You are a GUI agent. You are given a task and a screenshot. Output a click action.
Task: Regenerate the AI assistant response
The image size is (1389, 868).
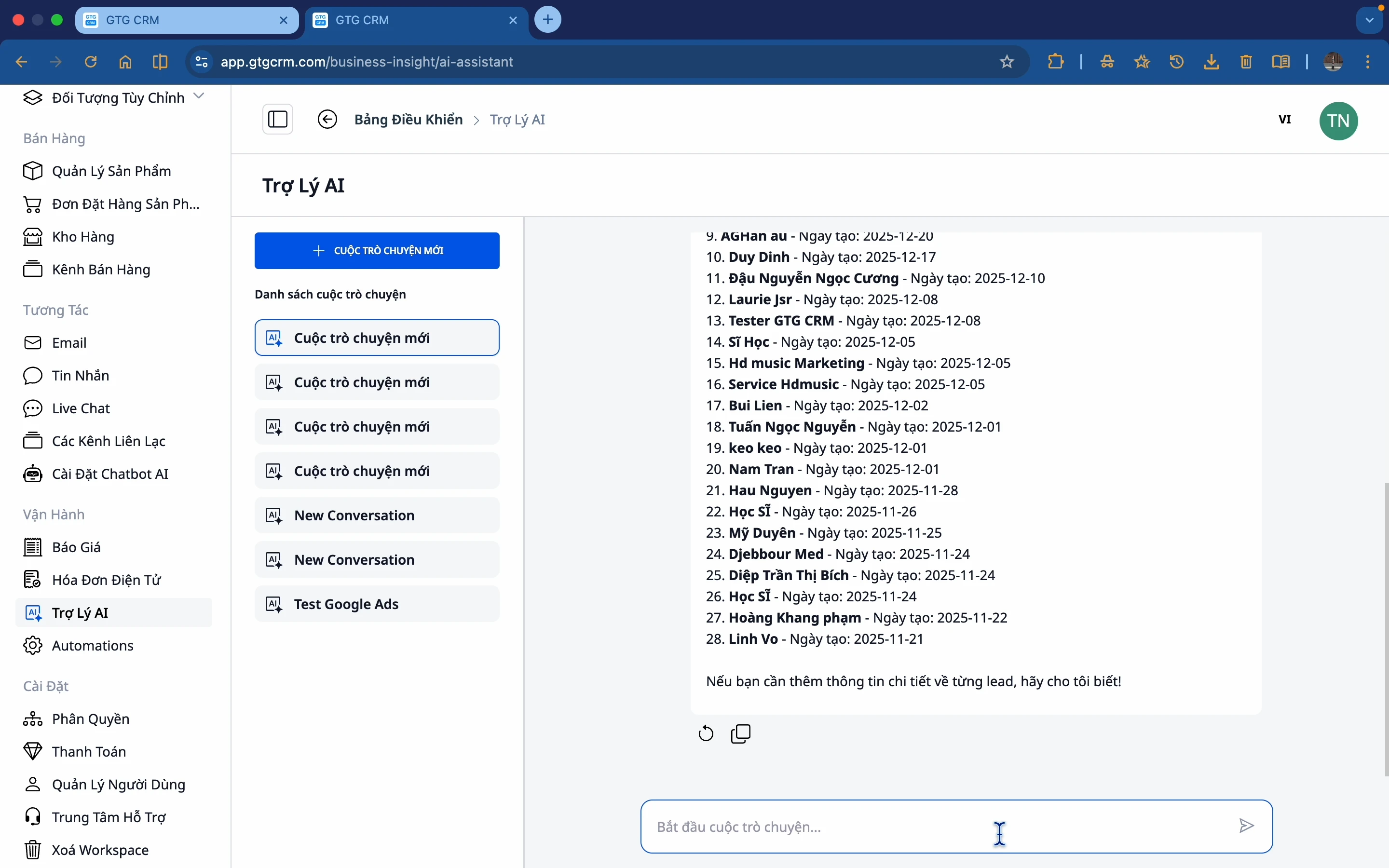tap(706, 733)
